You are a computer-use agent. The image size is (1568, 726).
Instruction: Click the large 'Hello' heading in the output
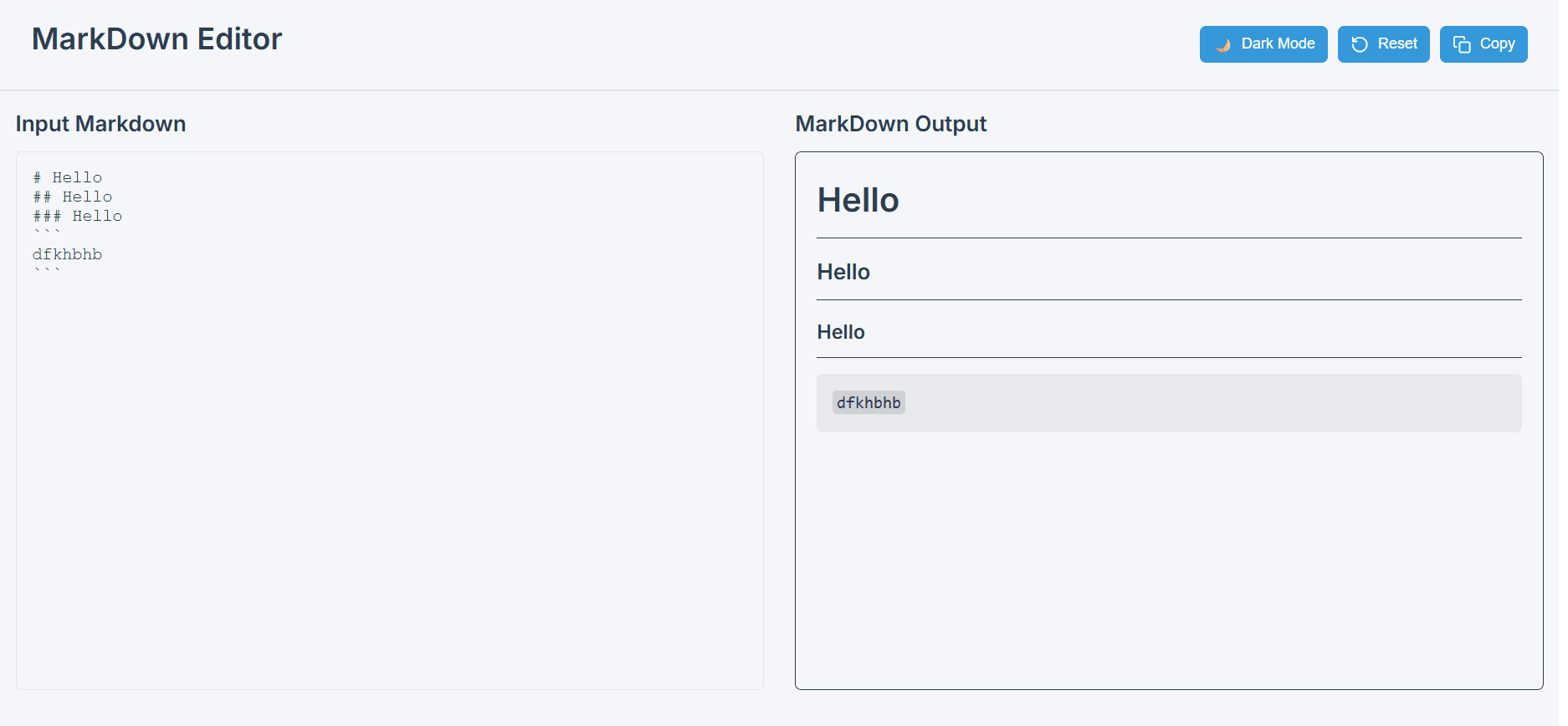click(858, 200)
